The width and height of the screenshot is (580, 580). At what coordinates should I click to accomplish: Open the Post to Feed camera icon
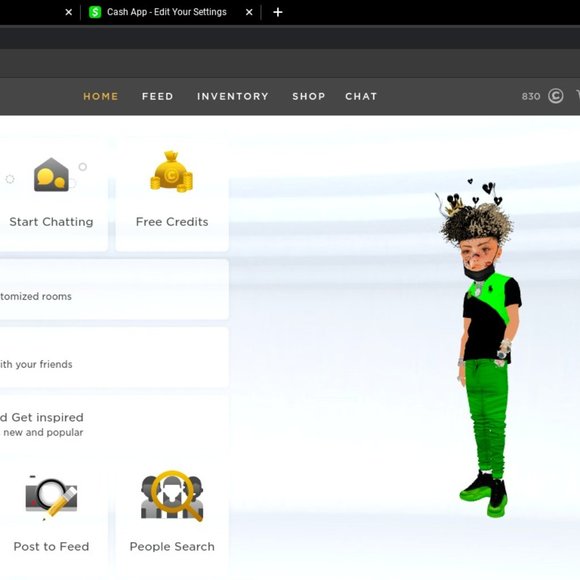[x=51, y=497]
